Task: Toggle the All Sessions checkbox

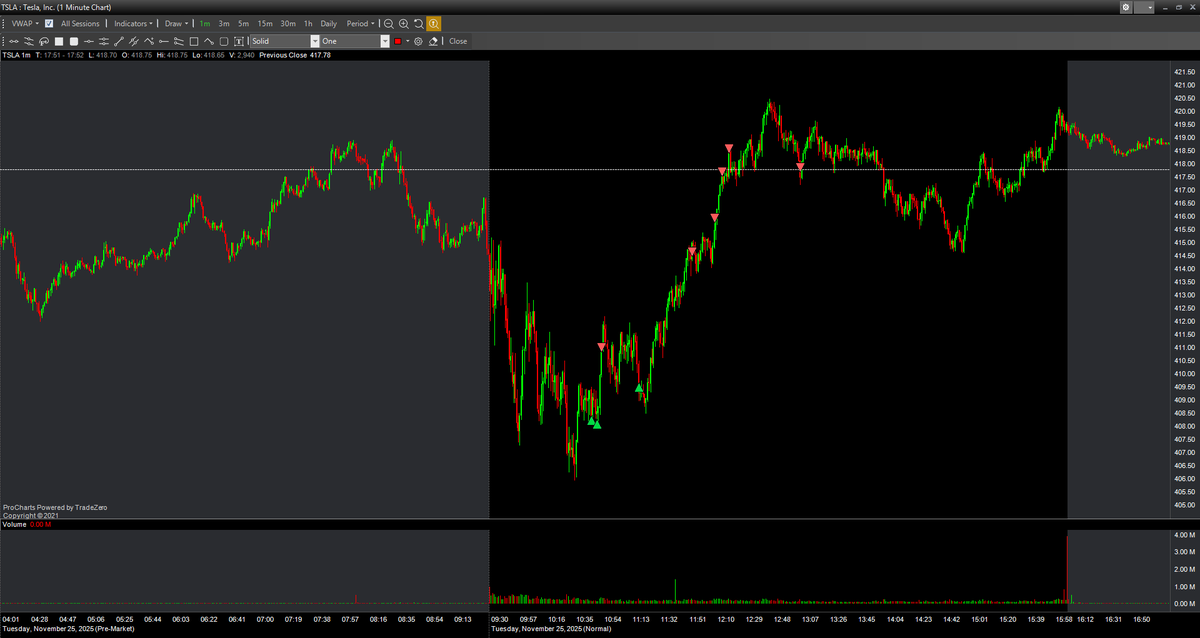Action: click(x=49, y=23)
